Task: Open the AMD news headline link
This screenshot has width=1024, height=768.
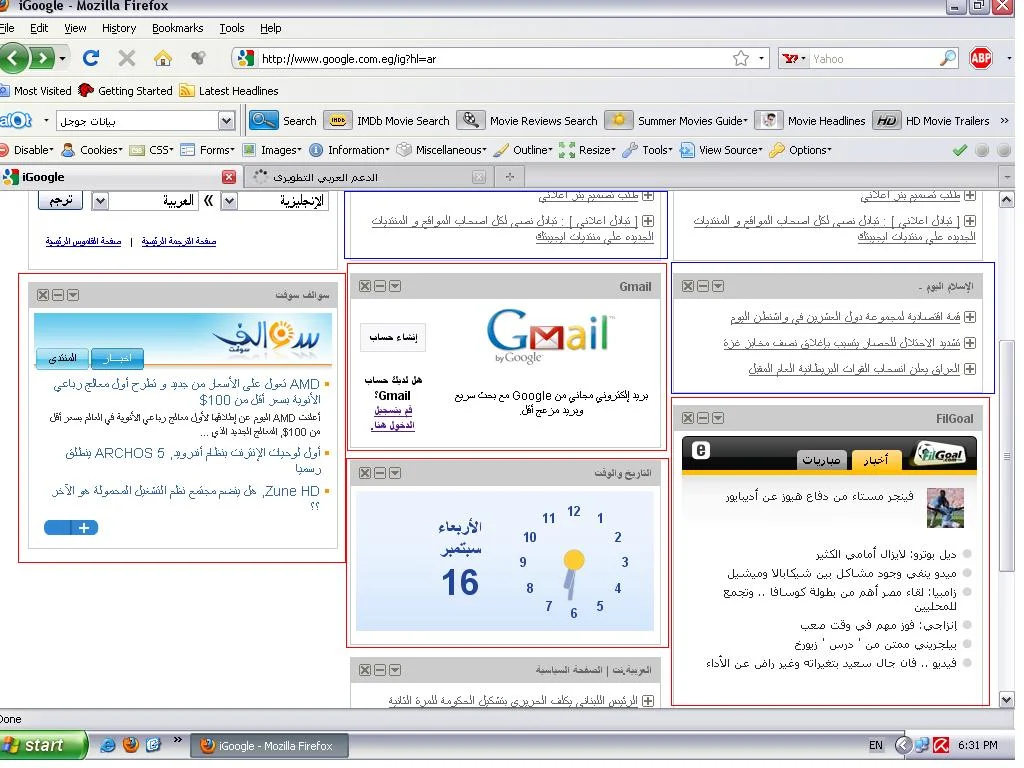Action: coord(190,392)
